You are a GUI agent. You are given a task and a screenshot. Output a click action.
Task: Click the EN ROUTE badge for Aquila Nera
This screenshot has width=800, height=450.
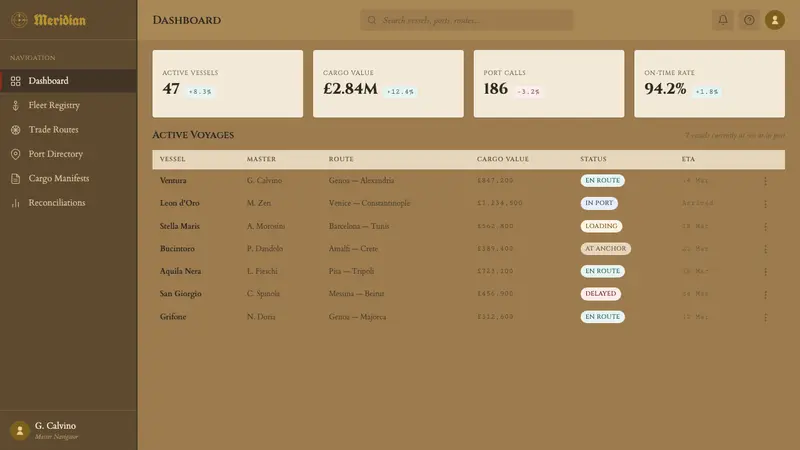[603, 271]
